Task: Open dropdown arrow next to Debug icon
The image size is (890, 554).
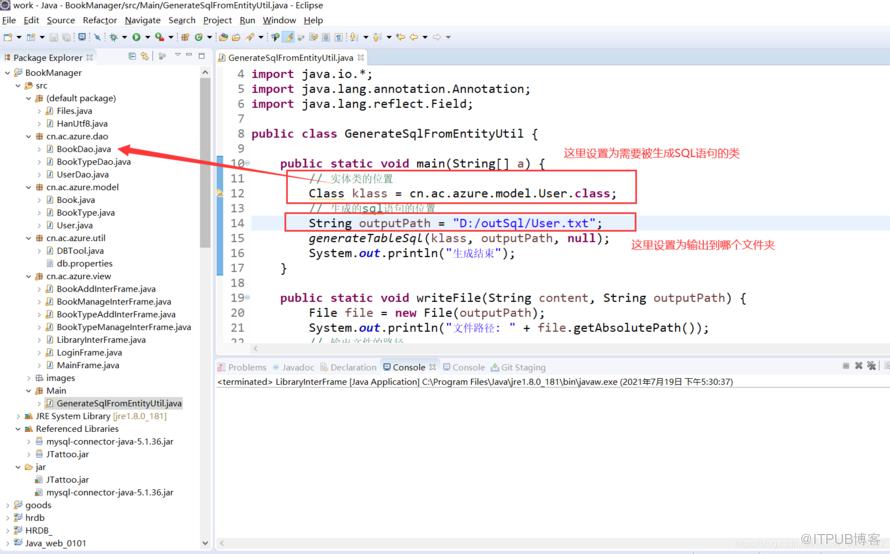Action: point(124,37)
